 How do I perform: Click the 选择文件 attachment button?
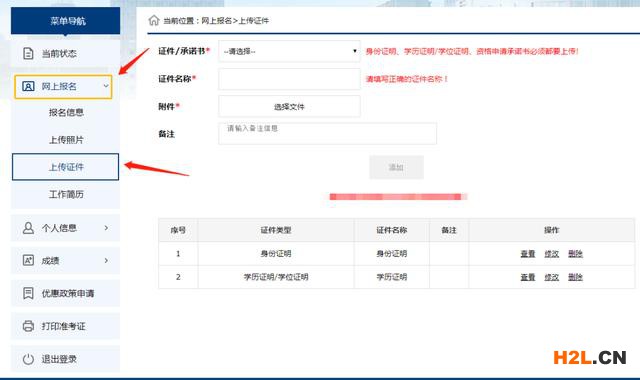(289, 107)
